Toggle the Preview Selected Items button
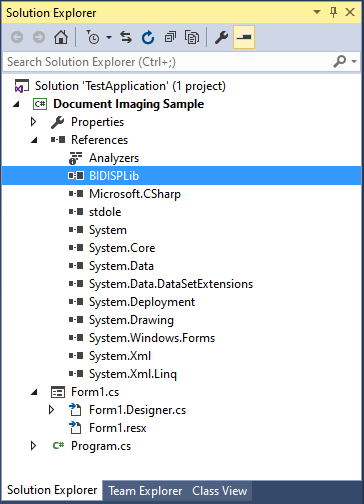 point(244,37)
